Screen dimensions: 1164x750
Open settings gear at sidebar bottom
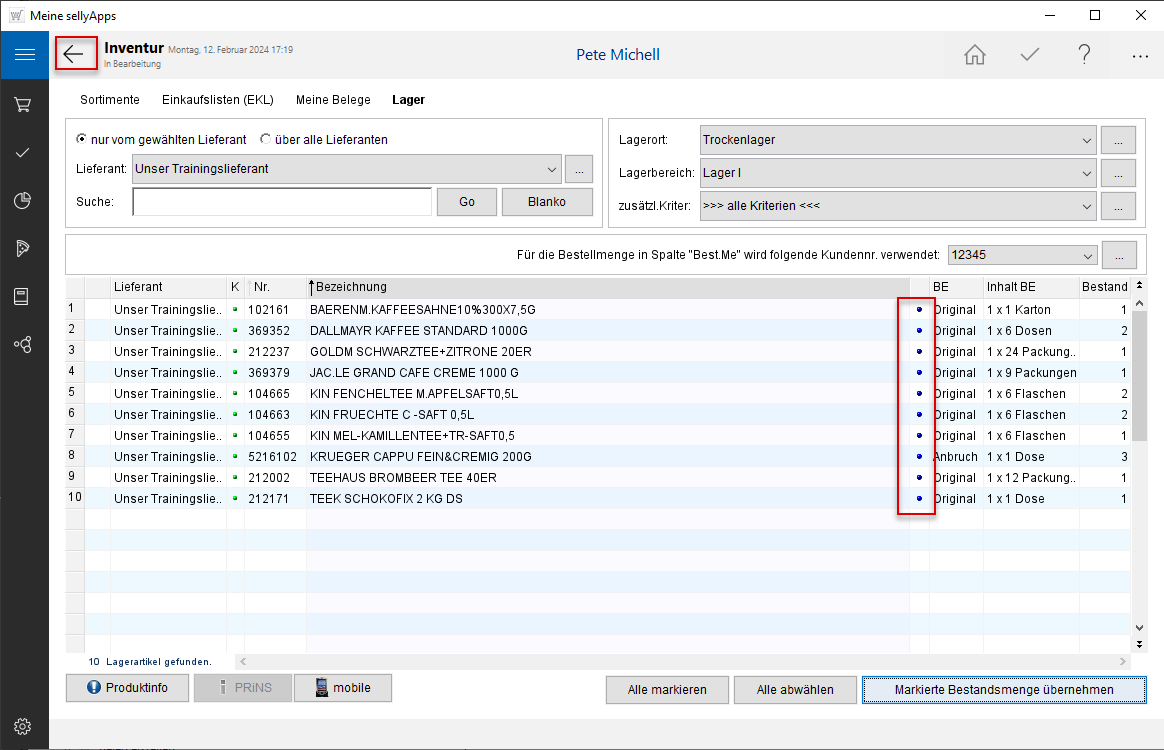pyautogui.click(x=24, y=726)
